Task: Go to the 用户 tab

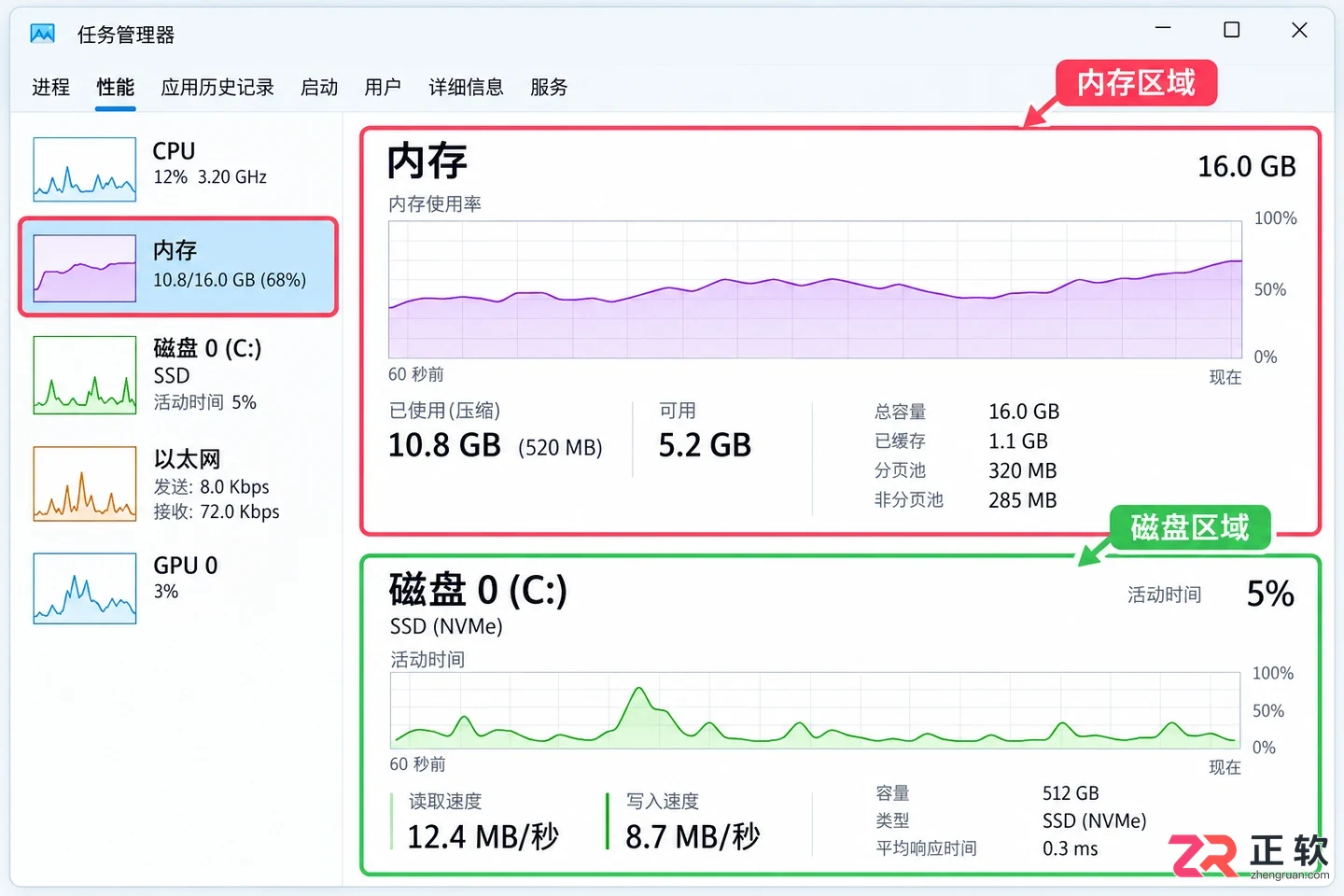Action: click(383, 88)
